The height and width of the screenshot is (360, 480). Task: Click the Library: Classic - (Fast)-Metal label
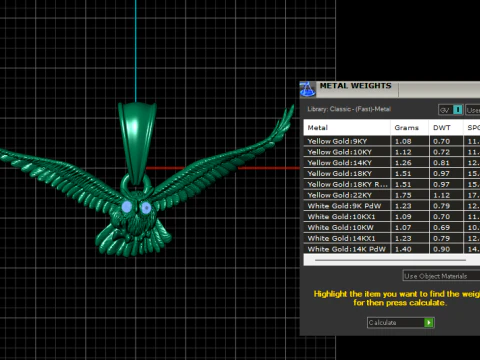click(349, 109)
